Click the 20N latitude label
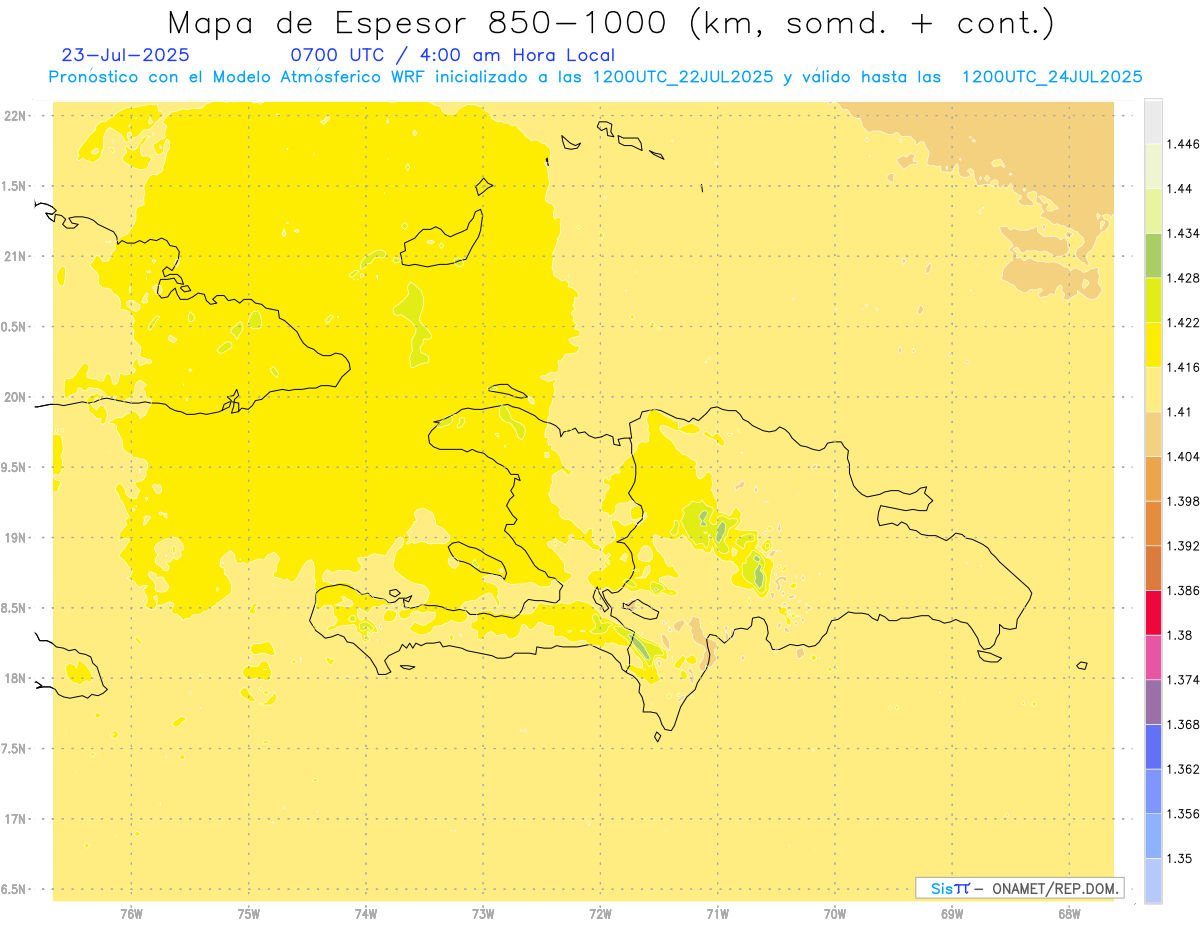 pos(14,397)
